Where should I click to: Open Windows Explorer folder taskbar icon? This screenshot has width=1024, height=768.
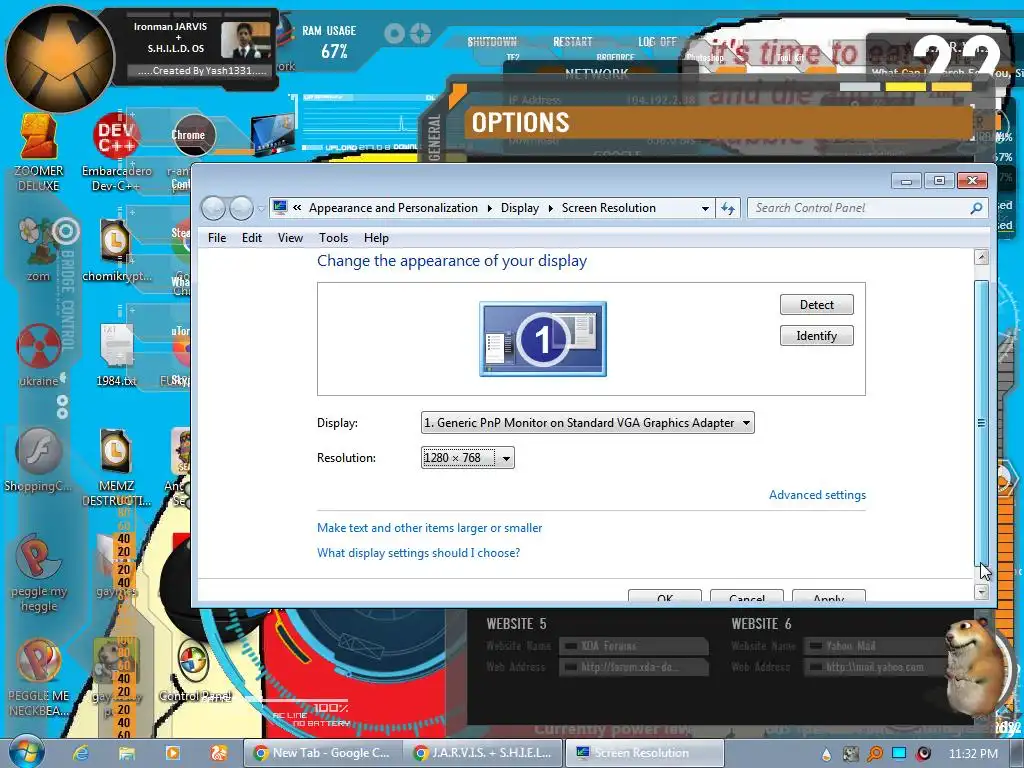point(127,753)
